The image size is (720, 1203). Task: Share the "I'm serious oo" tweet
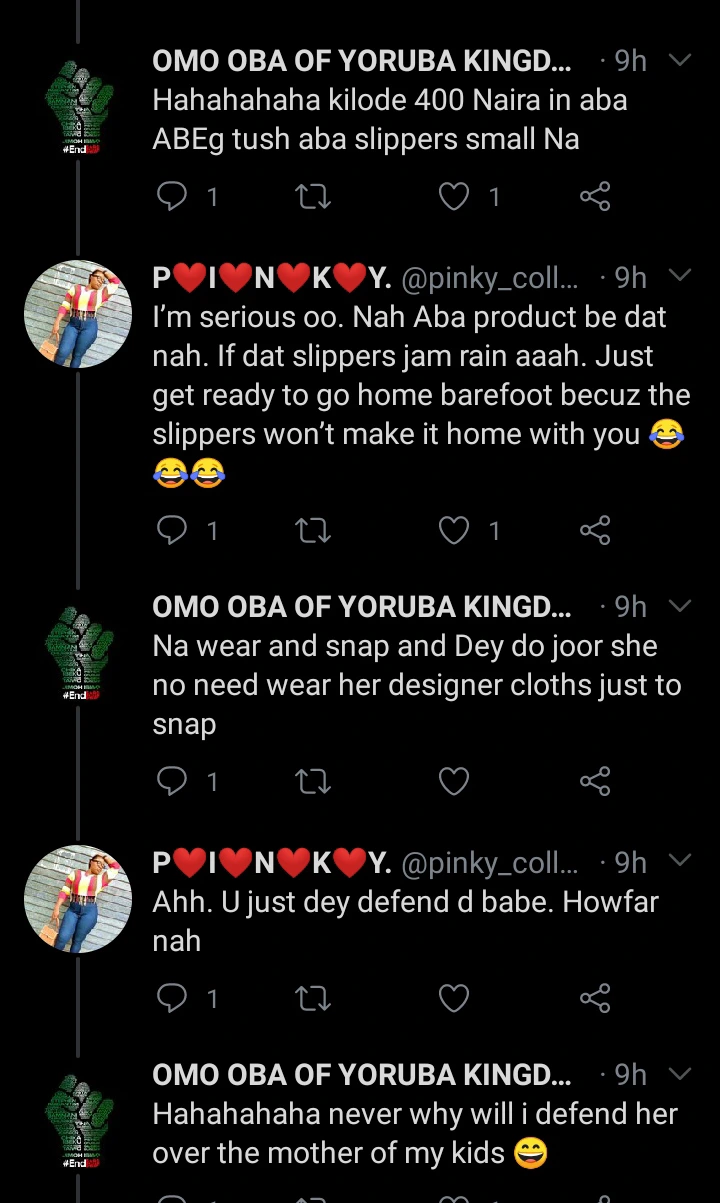(x=595, y=530)
